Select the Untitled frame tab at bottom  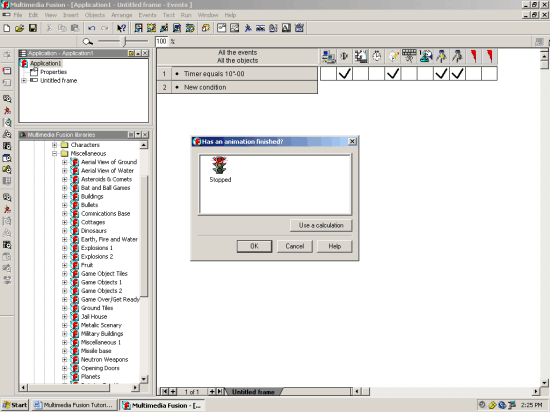253,392
